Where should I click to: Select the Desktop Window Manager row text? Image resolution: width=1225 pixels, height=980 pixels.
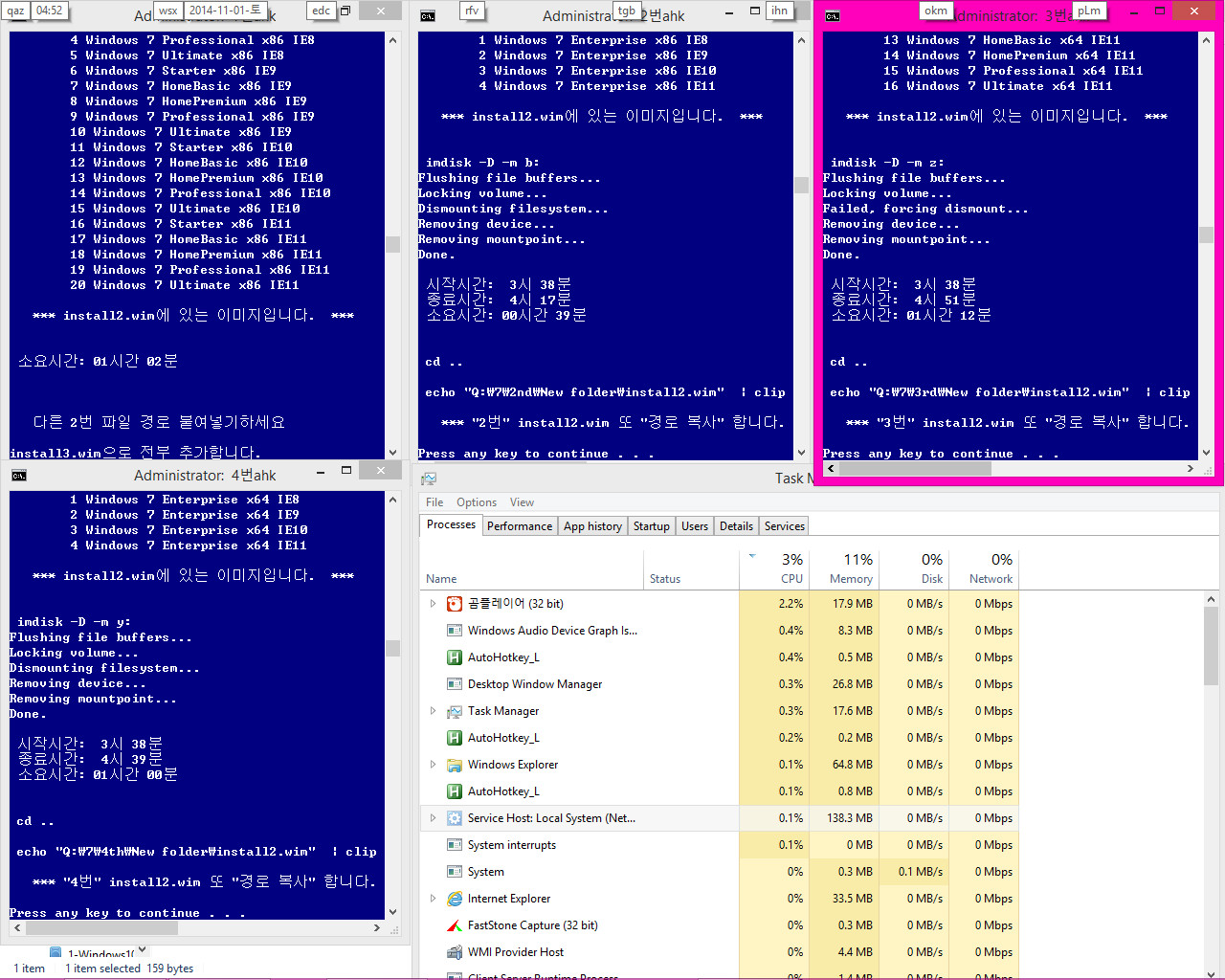(535, 684)
